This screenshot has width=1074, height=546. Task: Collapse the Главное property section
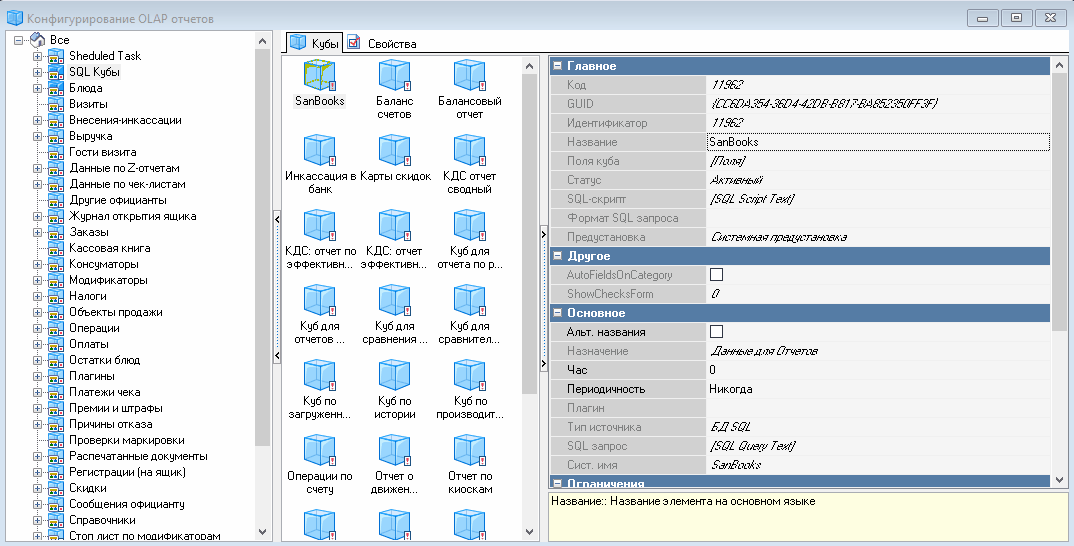click(557, 66)
